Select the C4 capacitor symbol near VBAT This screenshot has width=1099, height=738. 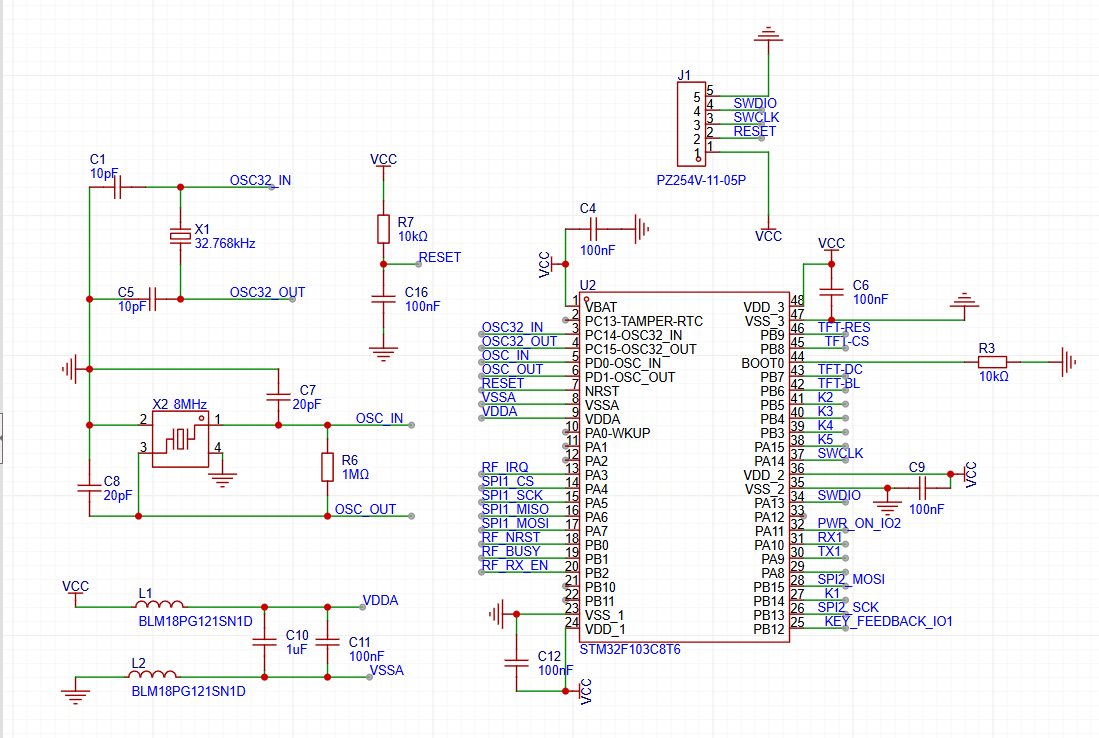(608, 228)
